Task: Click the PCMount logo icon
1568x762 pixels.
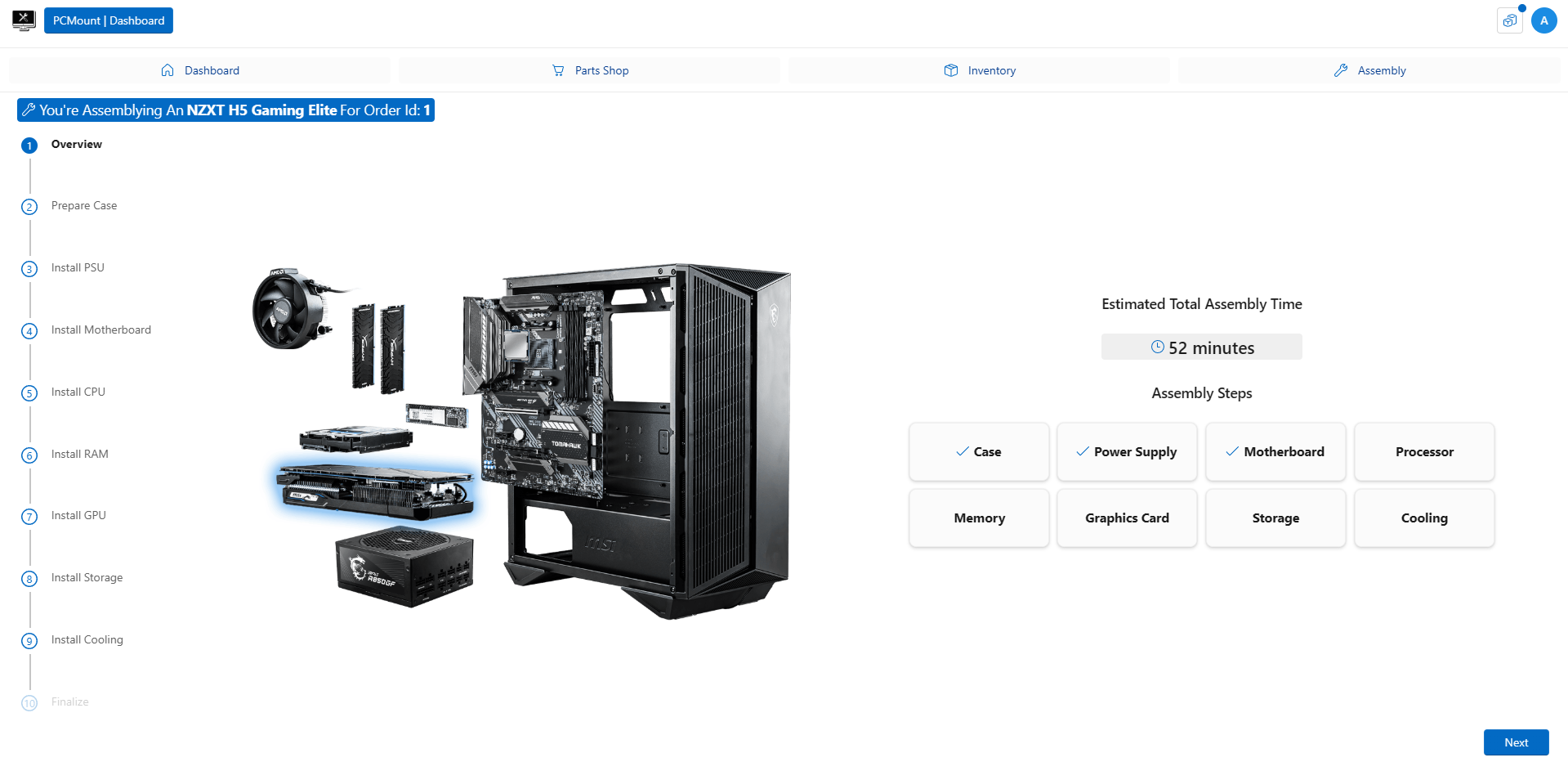Action: point(24,20)
